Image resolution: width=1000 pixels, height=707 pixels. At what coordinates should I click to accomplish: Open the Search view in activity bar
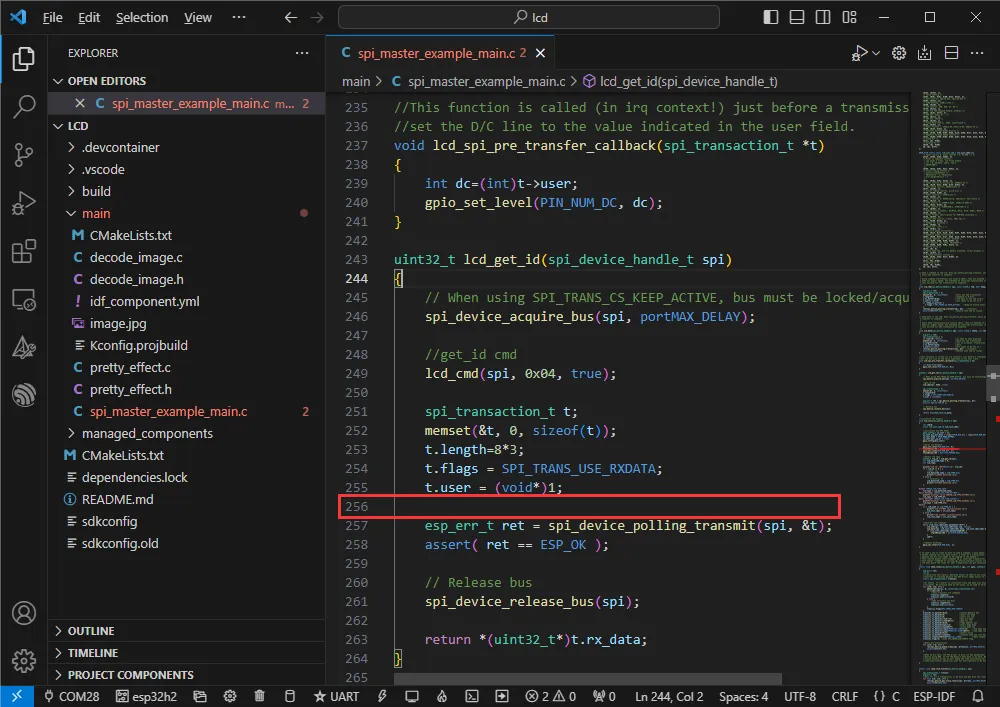[24, 106]
